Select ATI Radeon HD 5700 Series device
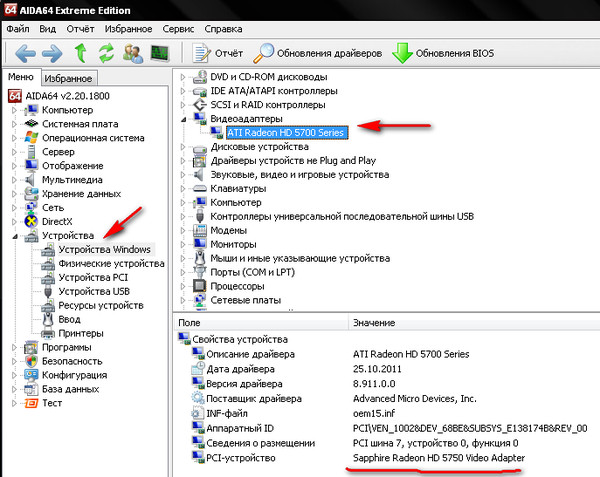This screenshot has width=600, height=477. [287, 133]
